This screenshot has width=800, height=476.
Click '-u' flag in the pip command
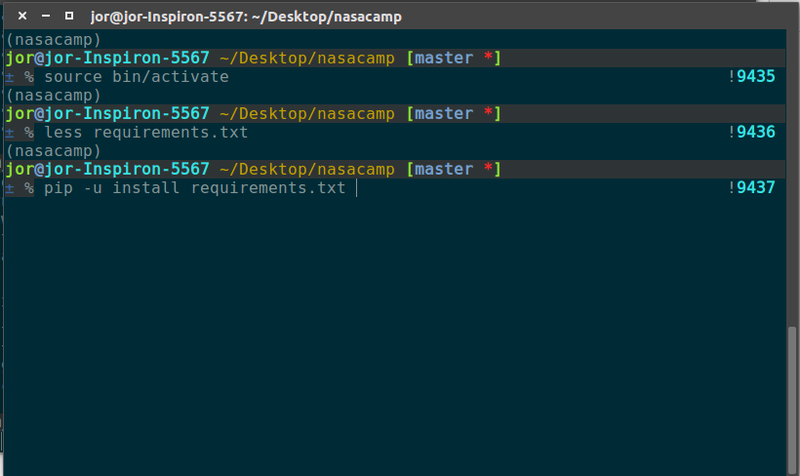[x=92, y=188]
